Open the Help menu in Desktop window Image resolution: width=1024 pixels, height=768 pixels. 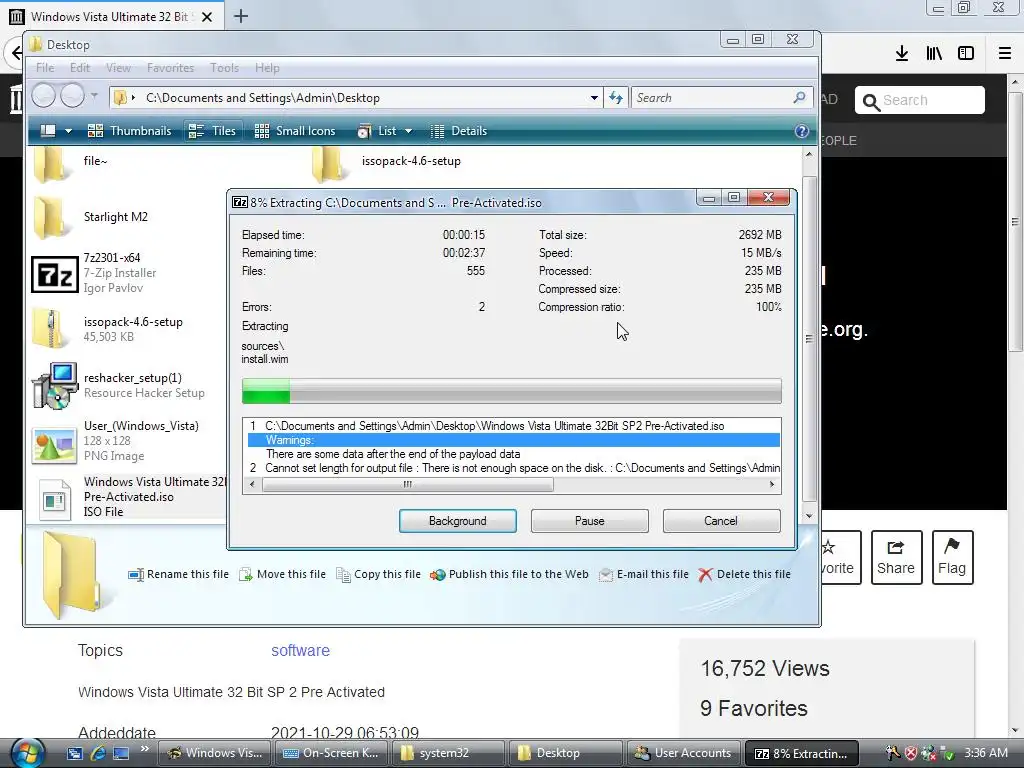click(x=267, y=68)
